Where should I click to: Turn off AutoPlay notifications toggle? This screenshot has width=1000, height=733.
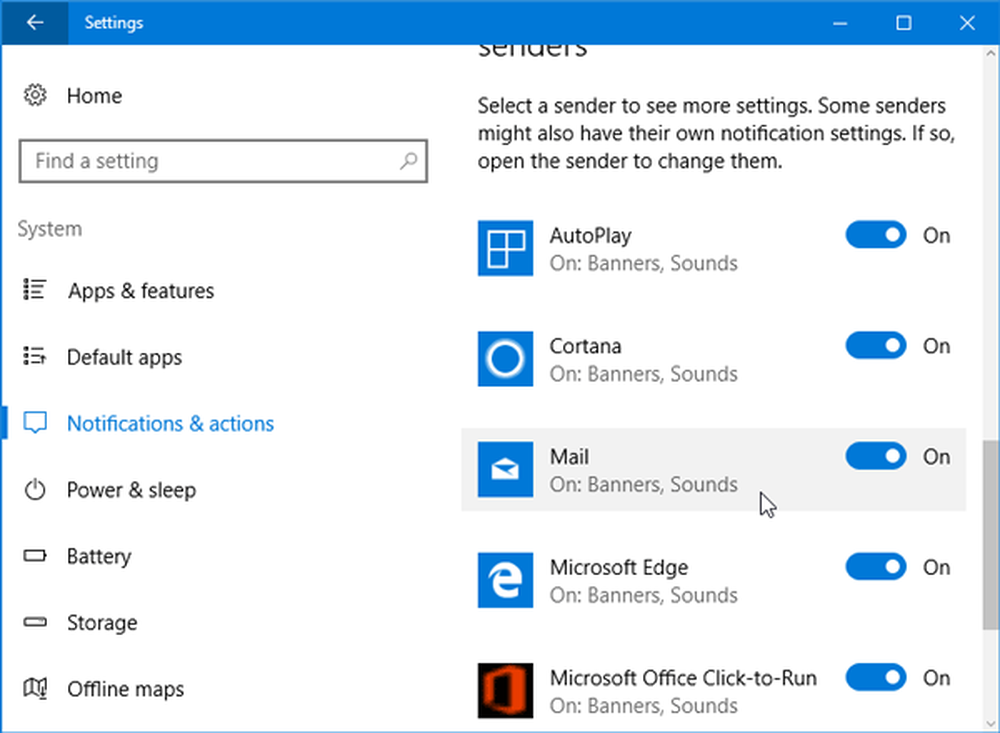pos(876,236)
